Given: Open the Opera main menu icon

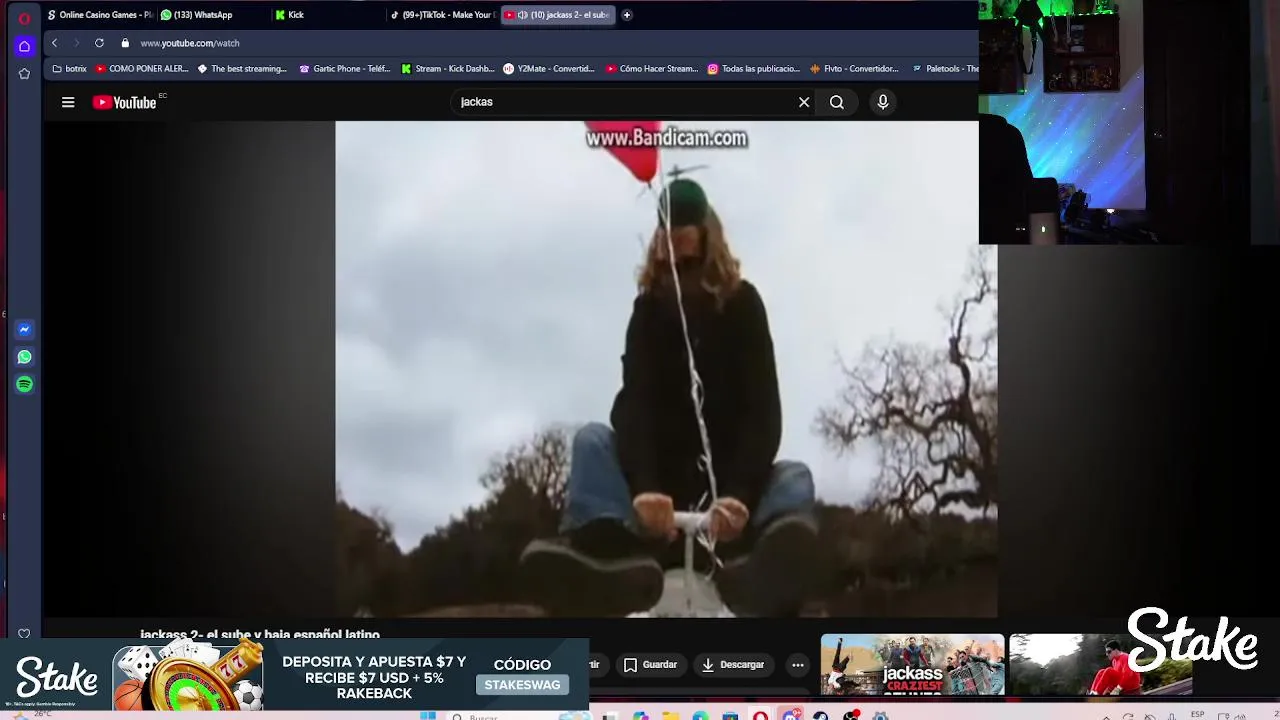Looking at the screenshot, I should point(24,17).
